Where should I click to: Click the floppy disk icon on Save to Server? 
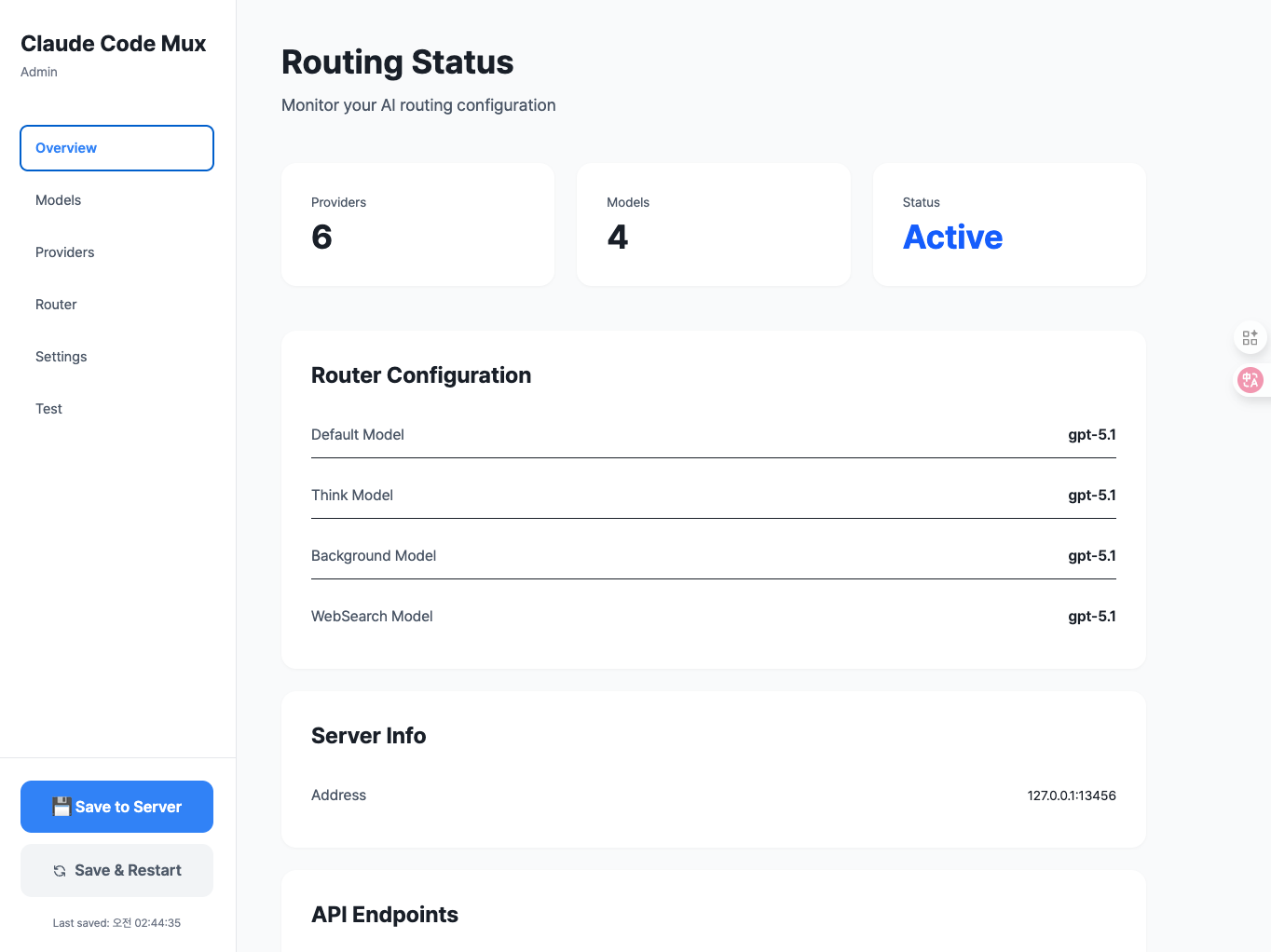[x=61, y=807]
